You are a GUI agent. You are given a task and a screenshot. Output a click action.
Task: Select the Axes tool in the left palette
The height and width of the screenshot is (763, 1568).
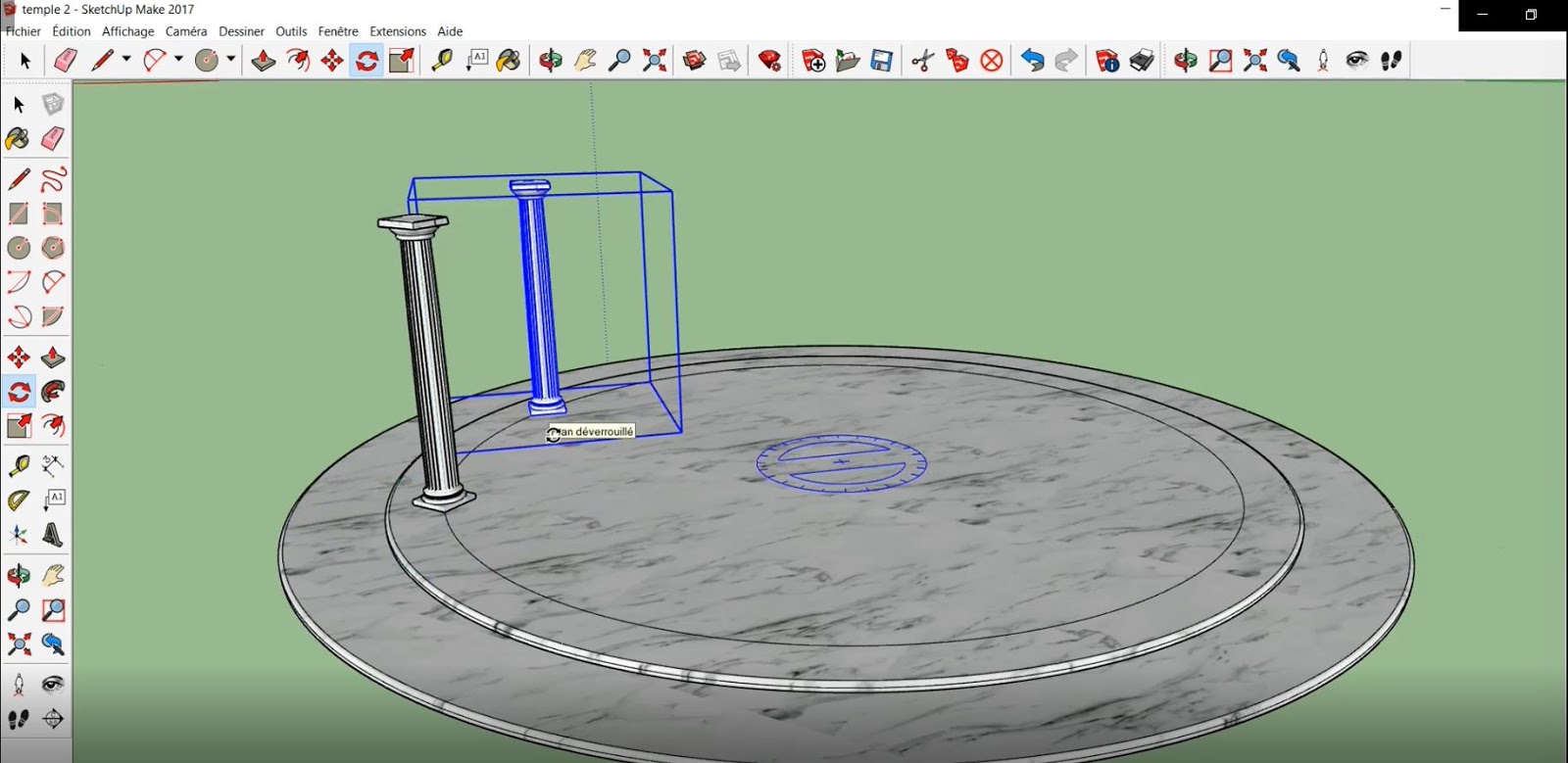point(19,535)
